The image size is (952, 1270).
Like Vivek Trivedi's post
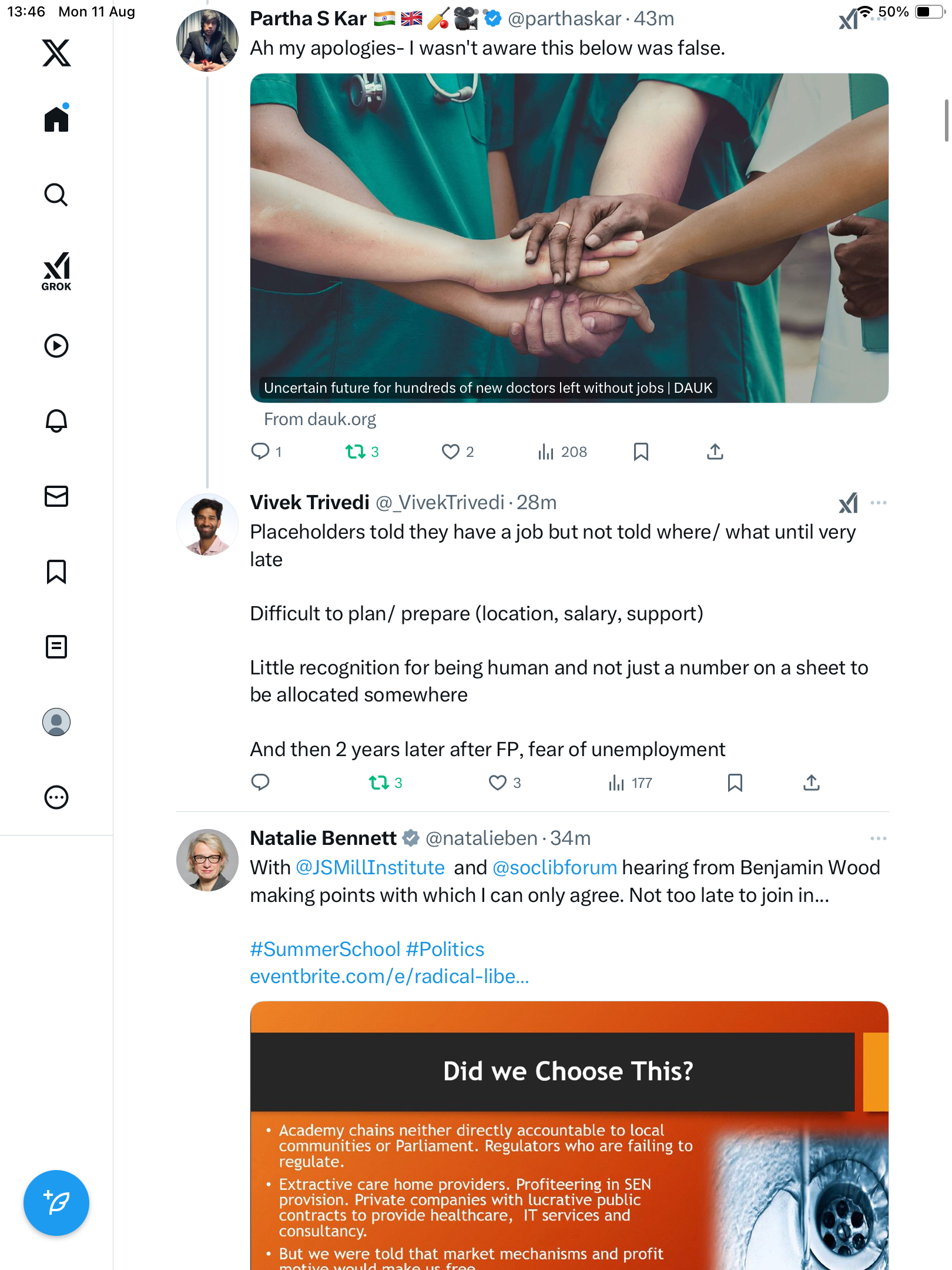point(498,783)
